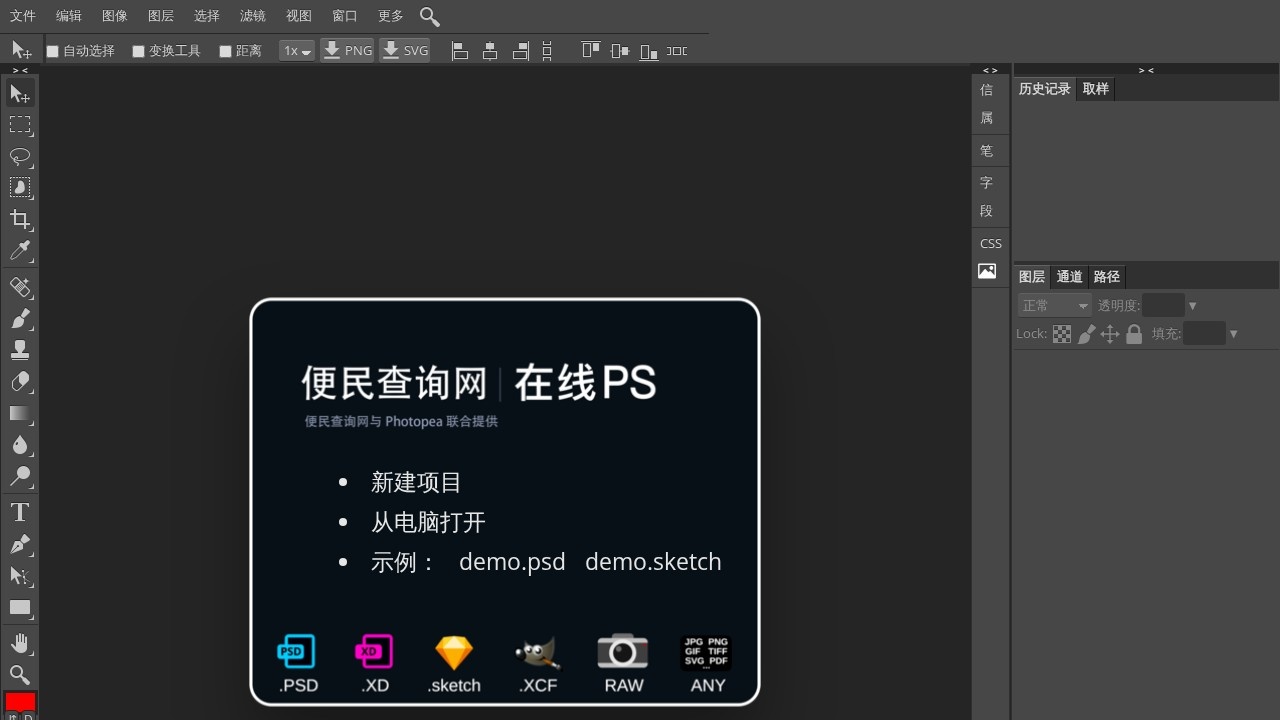1280x720 pixels.
Task: Click align top edges icon
Action: (x=591, y=51)
